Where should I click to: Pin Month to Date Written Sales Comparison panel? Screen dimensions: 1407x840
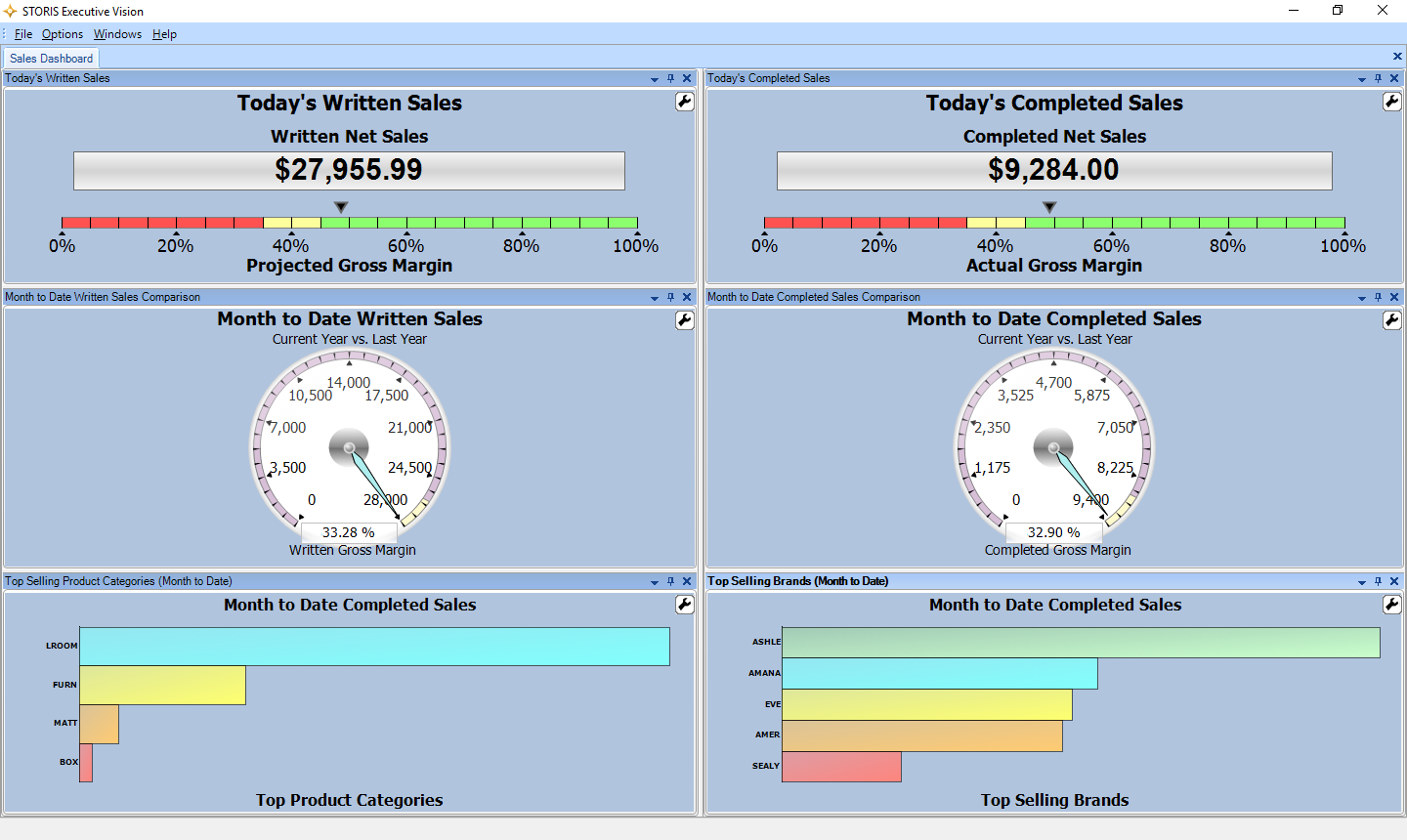pyautogui.click(x=670, y=297)
